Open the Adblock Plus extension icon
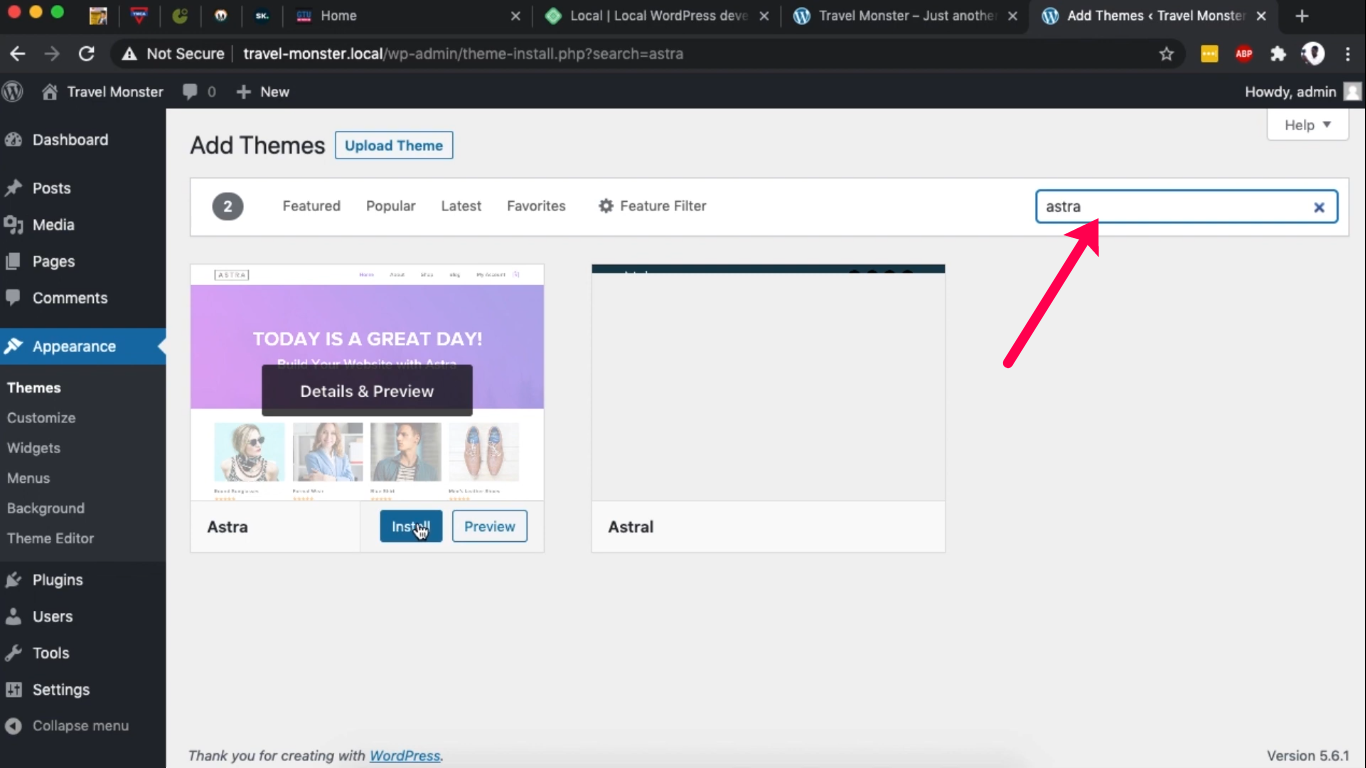The image size is (1366, 768). pos(1244,54)
